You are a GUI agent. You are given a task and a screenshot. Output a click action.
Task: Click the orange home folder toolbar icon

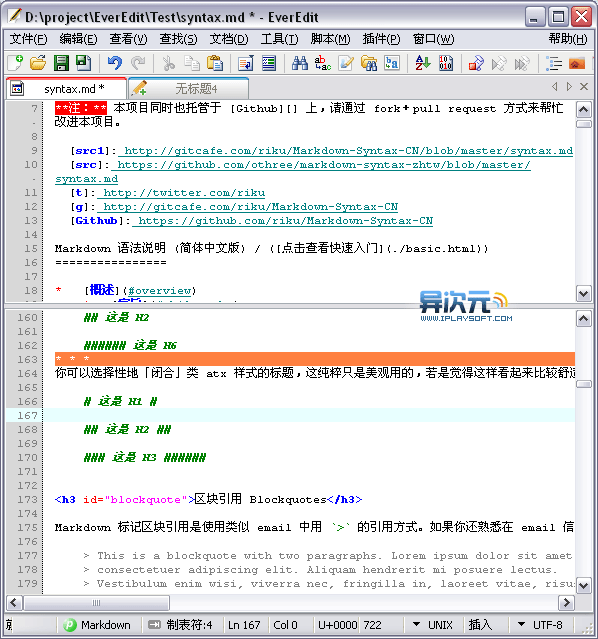(x=577, y=63)
